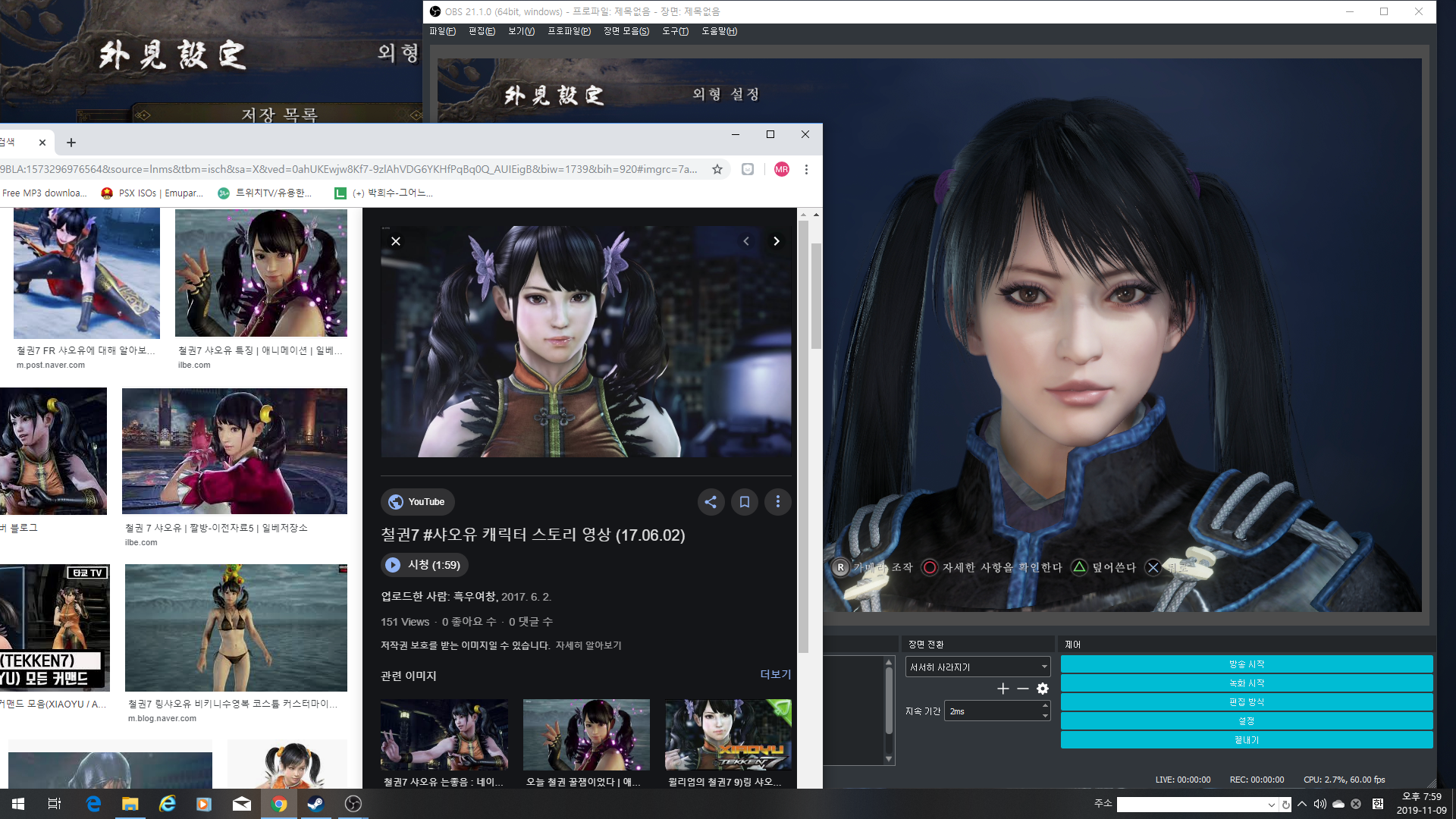Open the 도구(T) menu in OBS

[675, 31]
